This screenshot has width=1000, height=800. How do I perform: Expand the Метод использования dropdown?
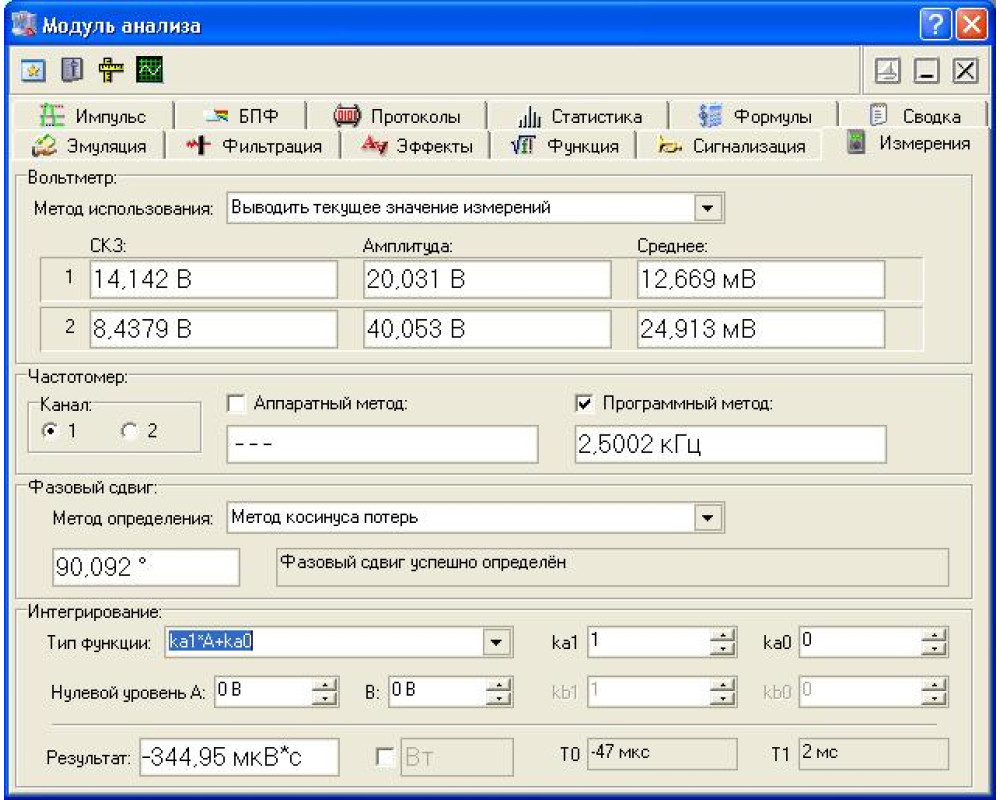(708, 208)
